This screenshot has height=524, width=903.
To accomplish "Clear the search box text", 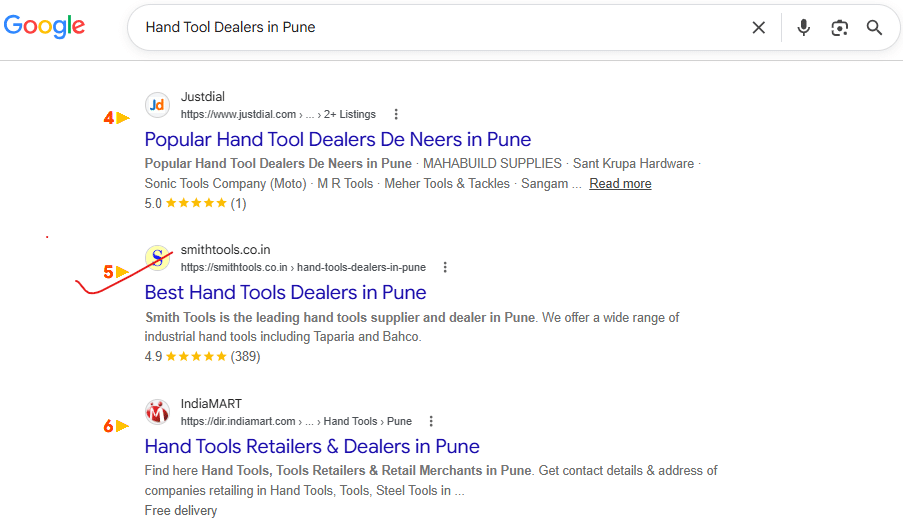I will click(758, 27).
